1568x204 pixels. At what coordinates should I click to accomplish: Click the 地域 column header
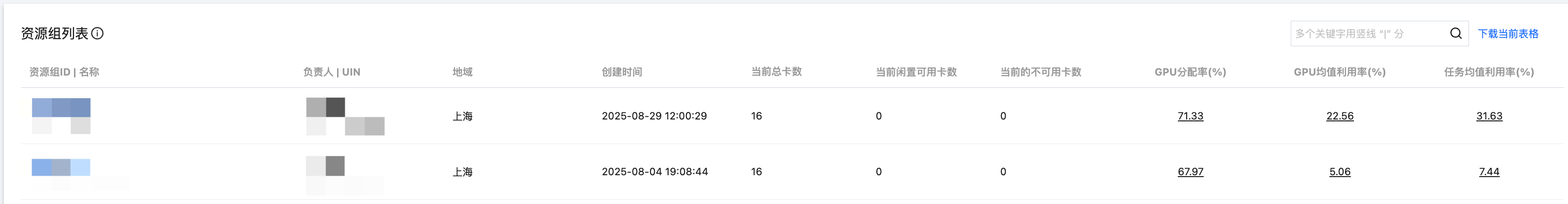(462, 72)
